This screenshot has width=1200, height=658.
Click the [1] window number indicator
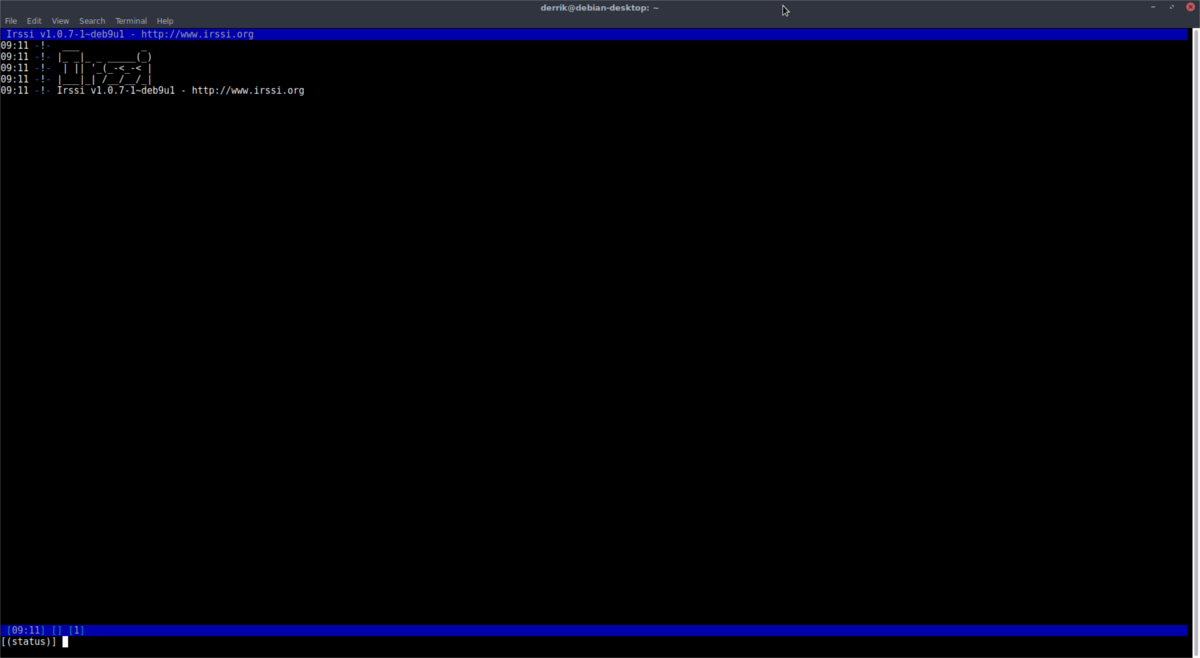tap(76, 630)
